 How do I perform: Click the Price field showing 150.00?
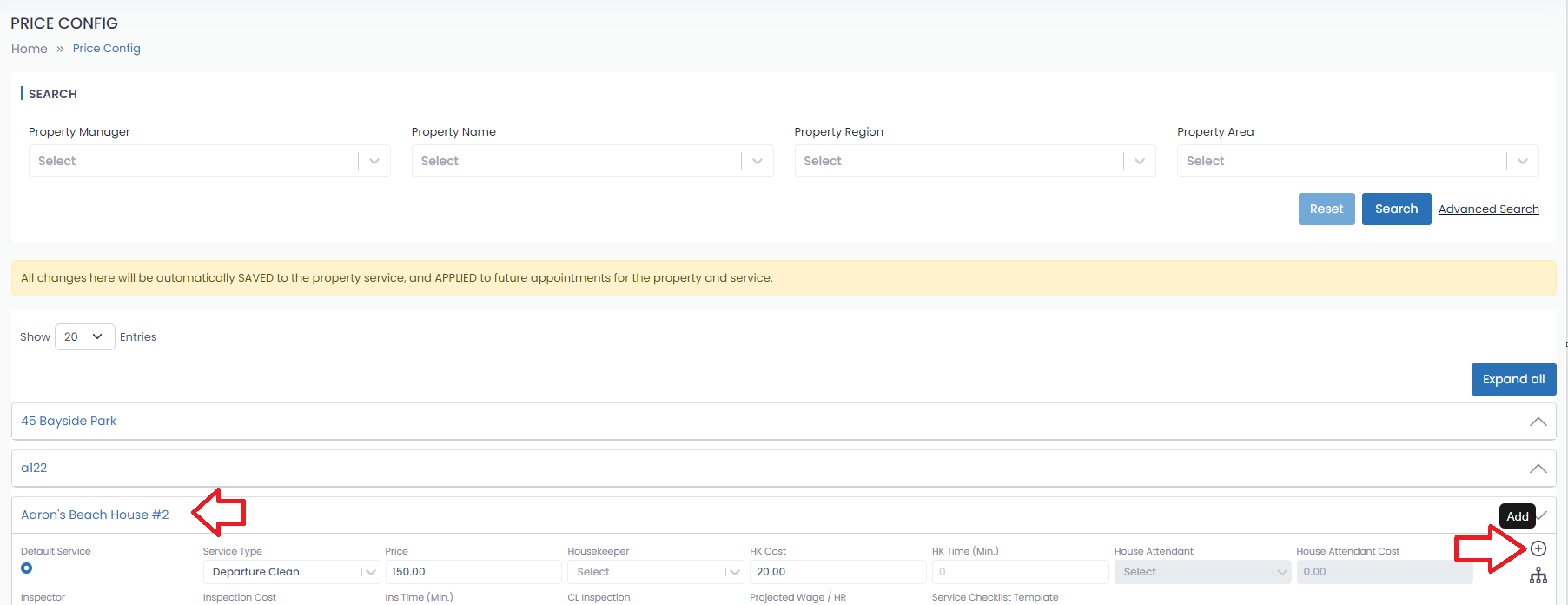(473, 572)
